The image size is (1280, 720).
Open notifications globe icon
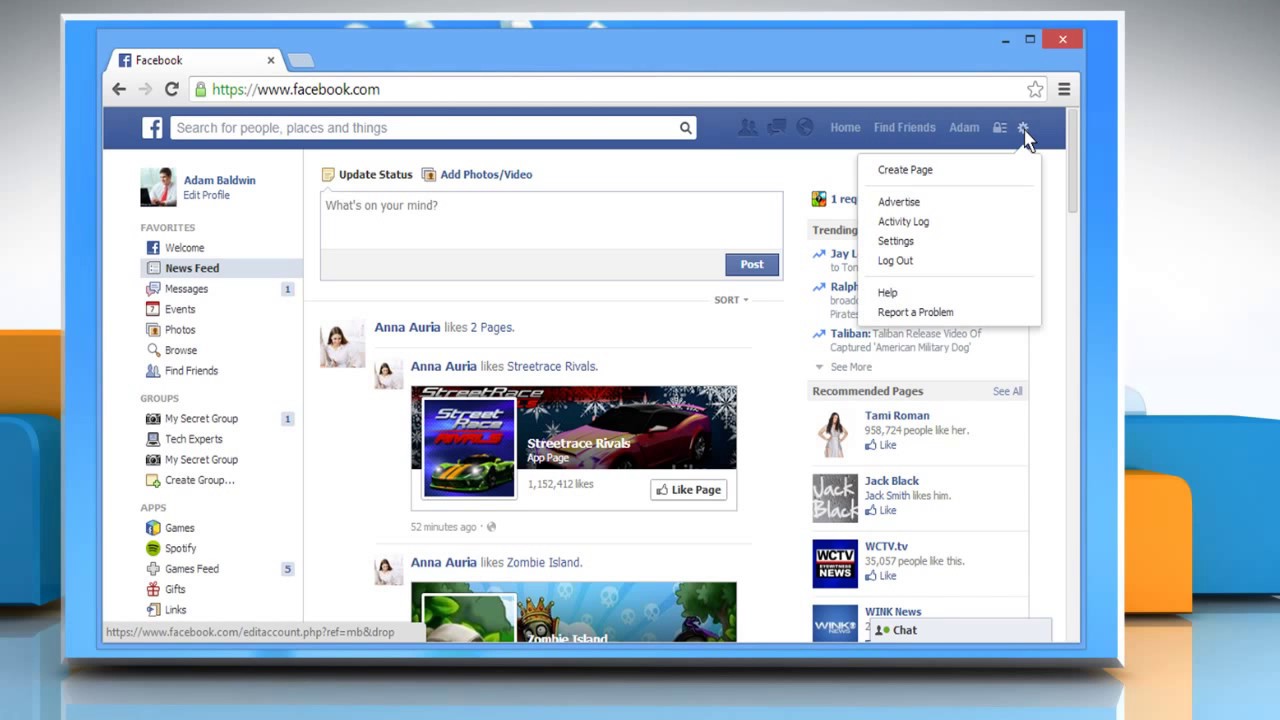click(x=805, y=127)
